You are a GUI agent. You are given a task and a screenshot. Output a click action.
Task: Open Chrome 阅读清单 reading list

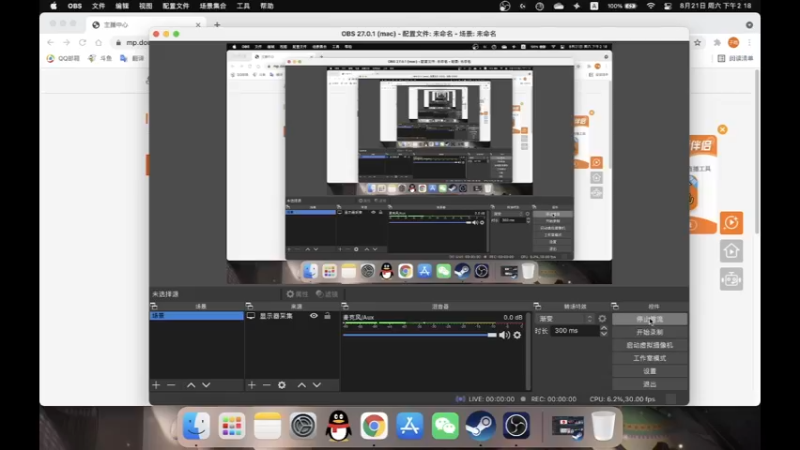tap(735, 58)
